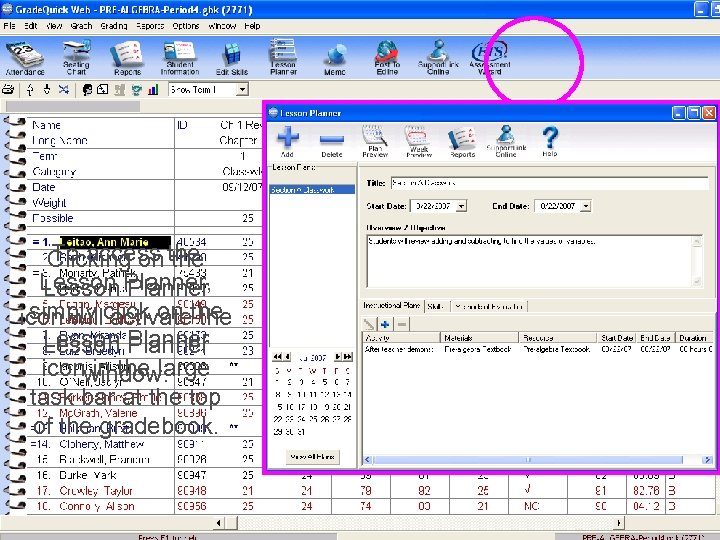
Task: Jump forward a year in the mini calendar
Action: 348,357
